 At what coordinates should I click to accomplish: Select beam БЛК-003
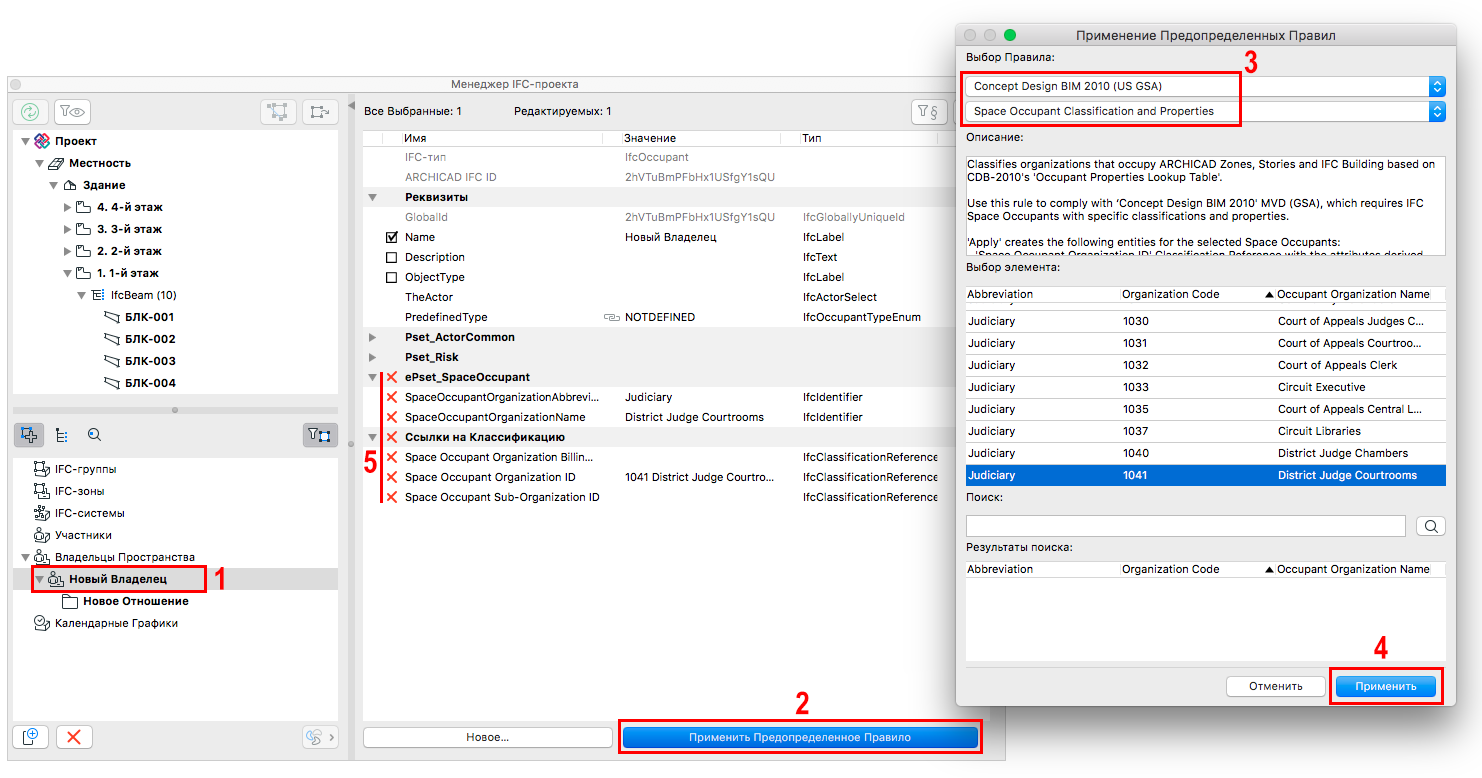pyautogui.click(x=150, y=361)
